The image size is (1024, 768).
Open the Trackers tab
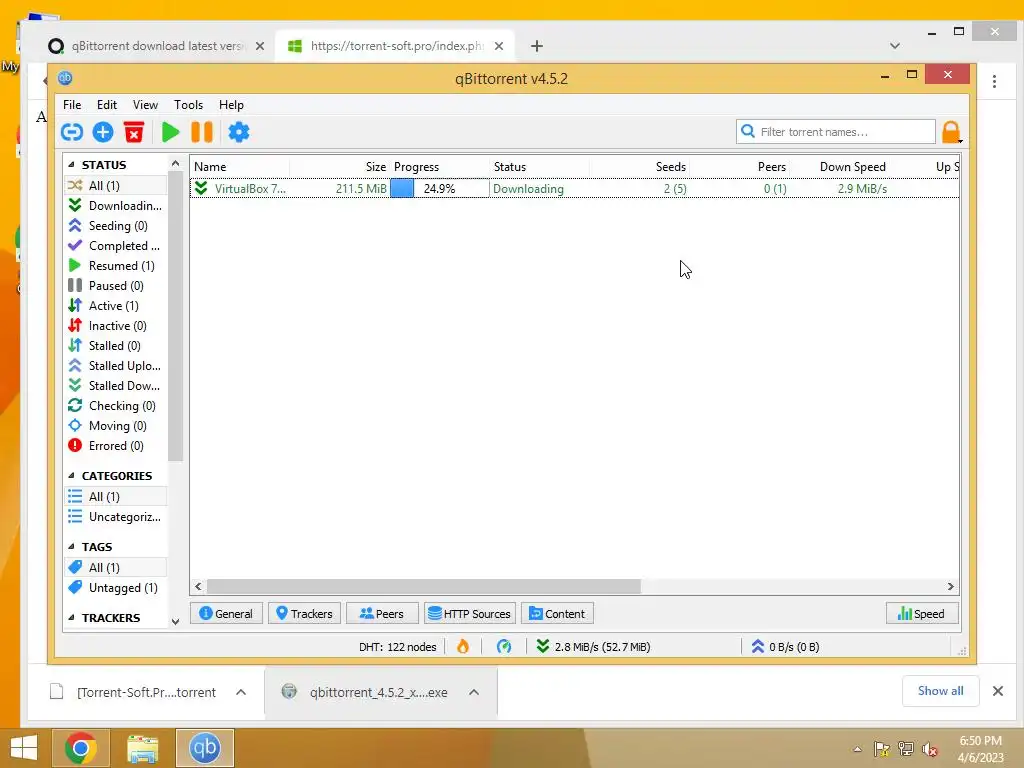click(x=304, y=614)
